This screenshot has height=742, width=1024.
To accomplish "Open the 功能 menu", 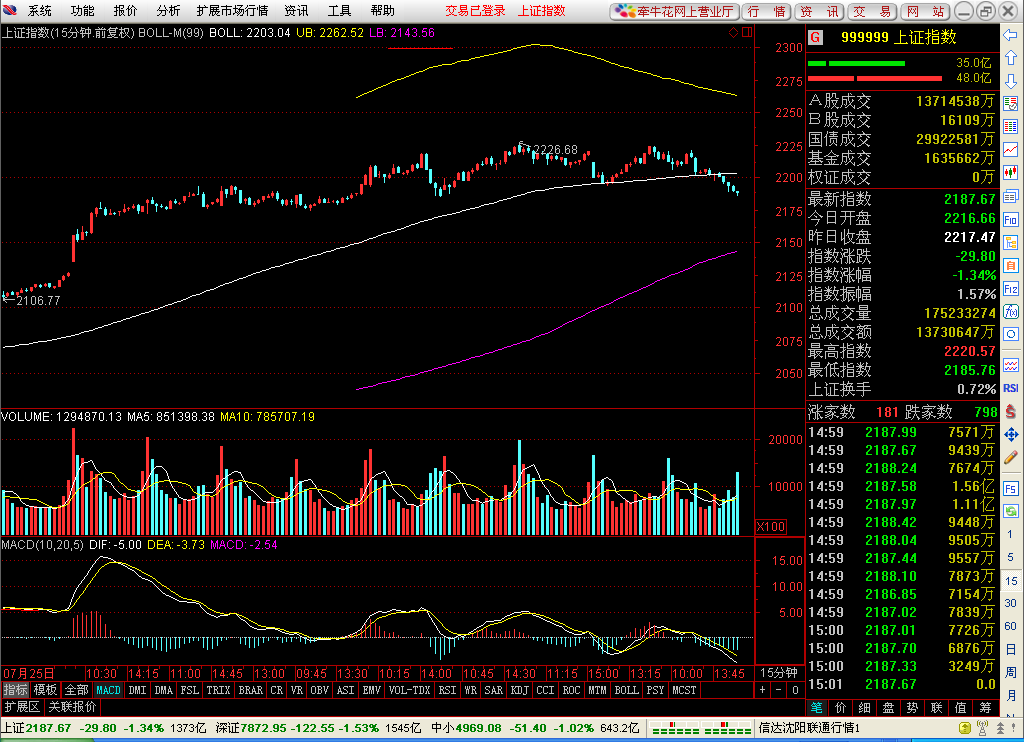I will (82, 10).
